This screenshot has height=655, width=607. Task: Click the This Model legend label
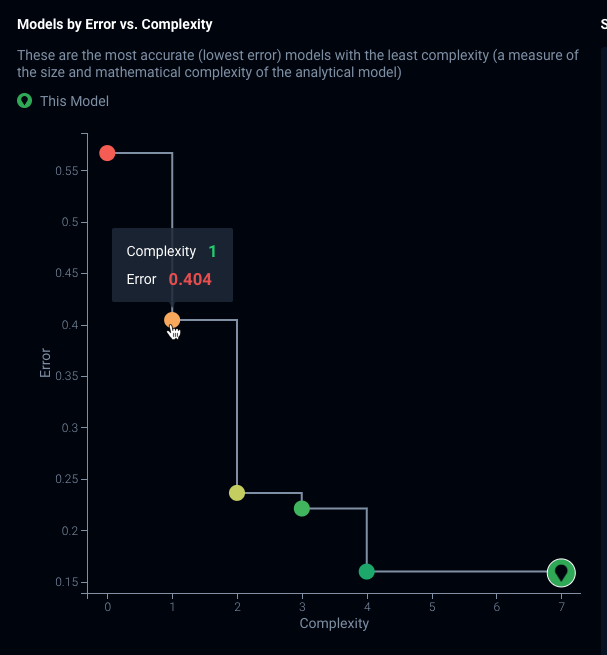(74, 101)
